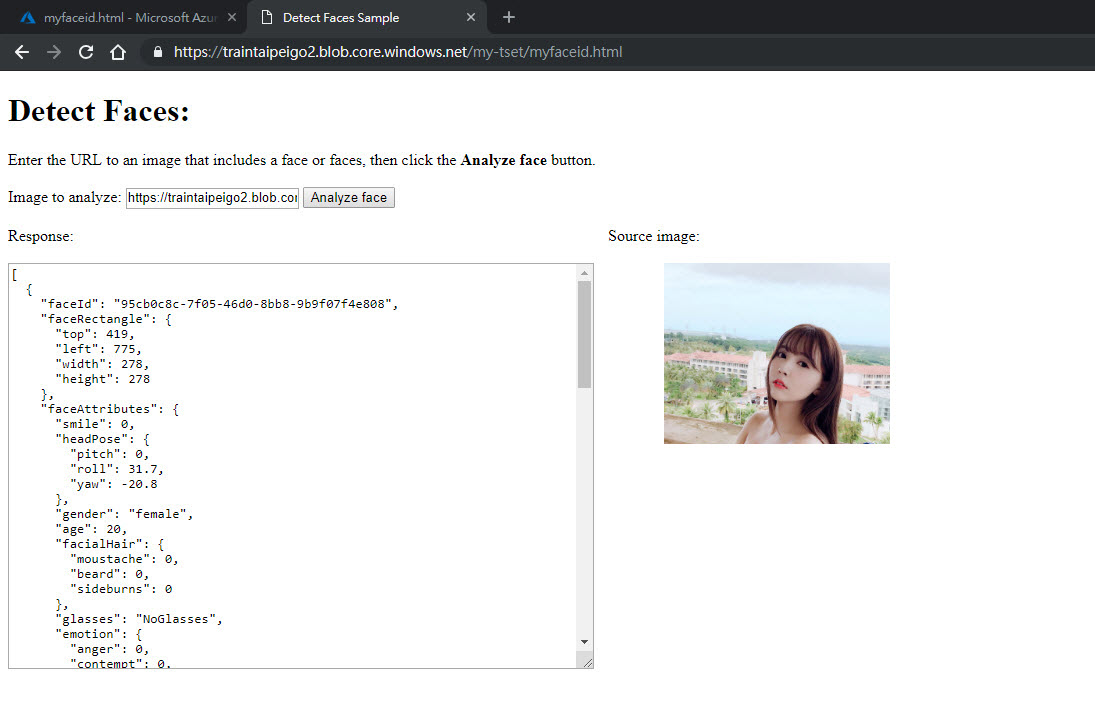Go back to previous page
This screenshot has height=701, width=1095.
click(x=22, y=52)
